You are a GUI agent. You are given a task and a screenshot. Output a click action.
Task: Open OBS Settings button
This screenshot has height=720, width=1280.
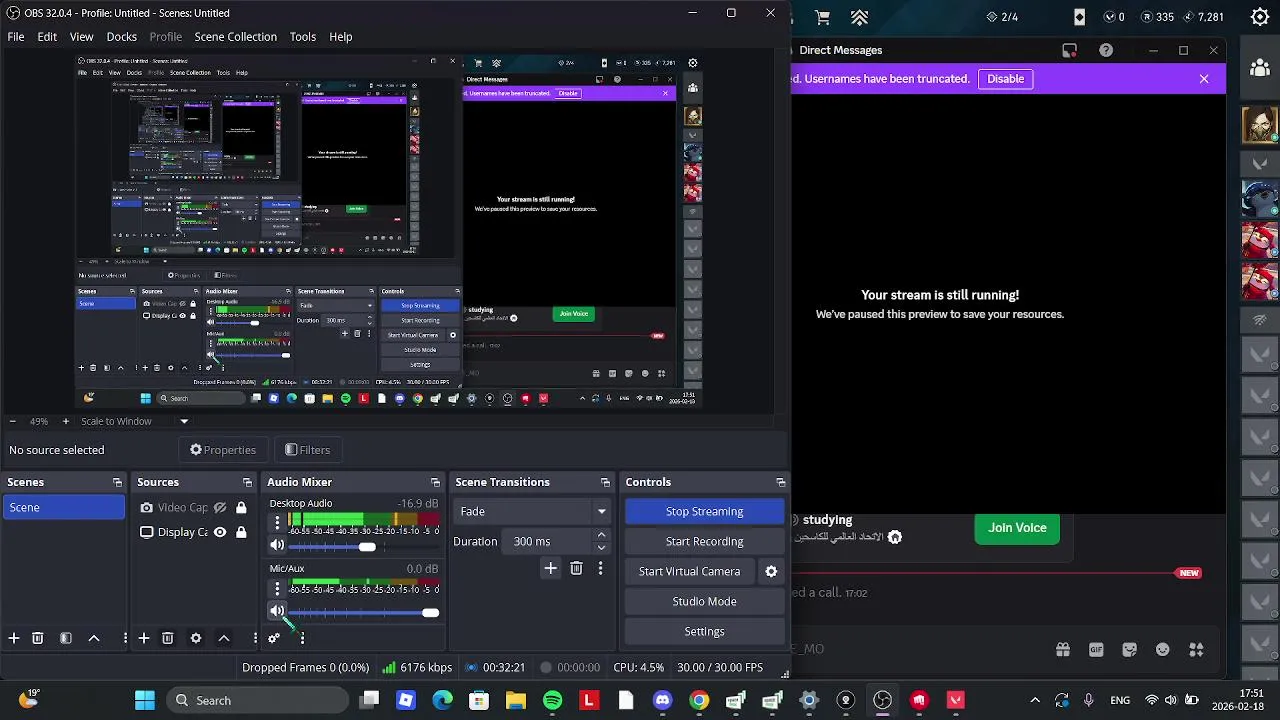click(x=704, y=631)
